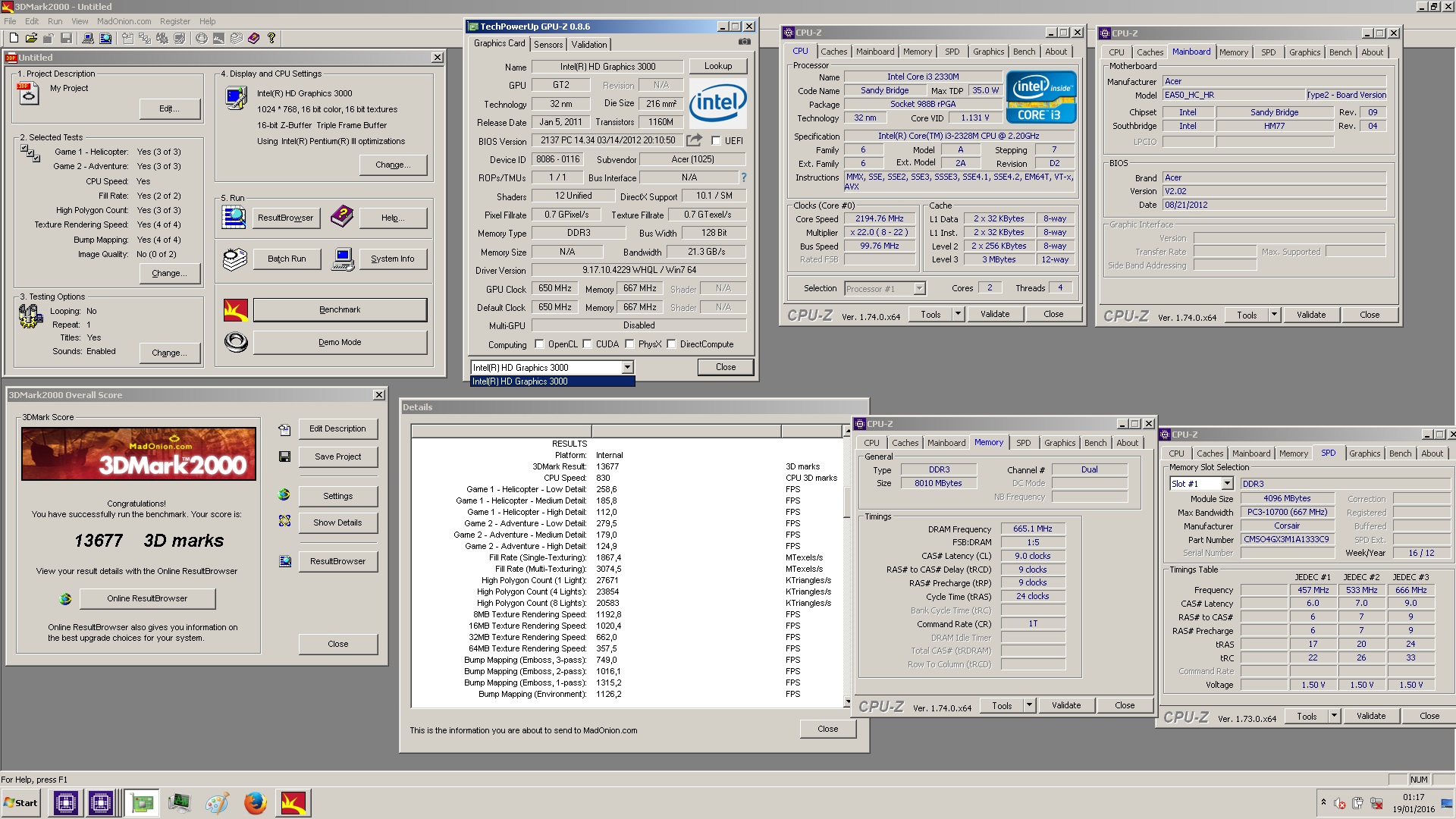Open Firefox from the taskbar
This screenshot has width=1456, height=819.
[255, 803]
